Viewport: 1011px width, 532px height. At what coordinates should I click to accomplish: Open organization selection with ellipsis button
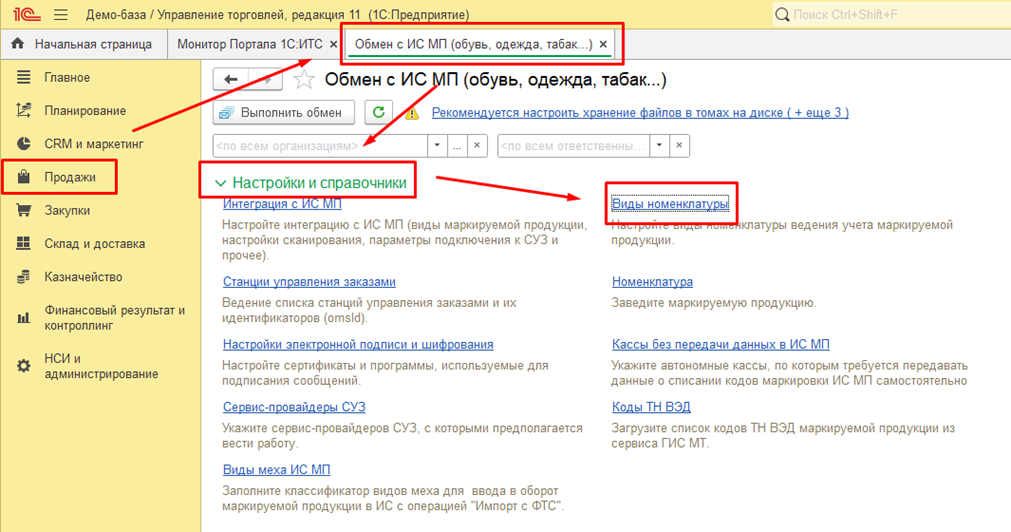[457, 146]
